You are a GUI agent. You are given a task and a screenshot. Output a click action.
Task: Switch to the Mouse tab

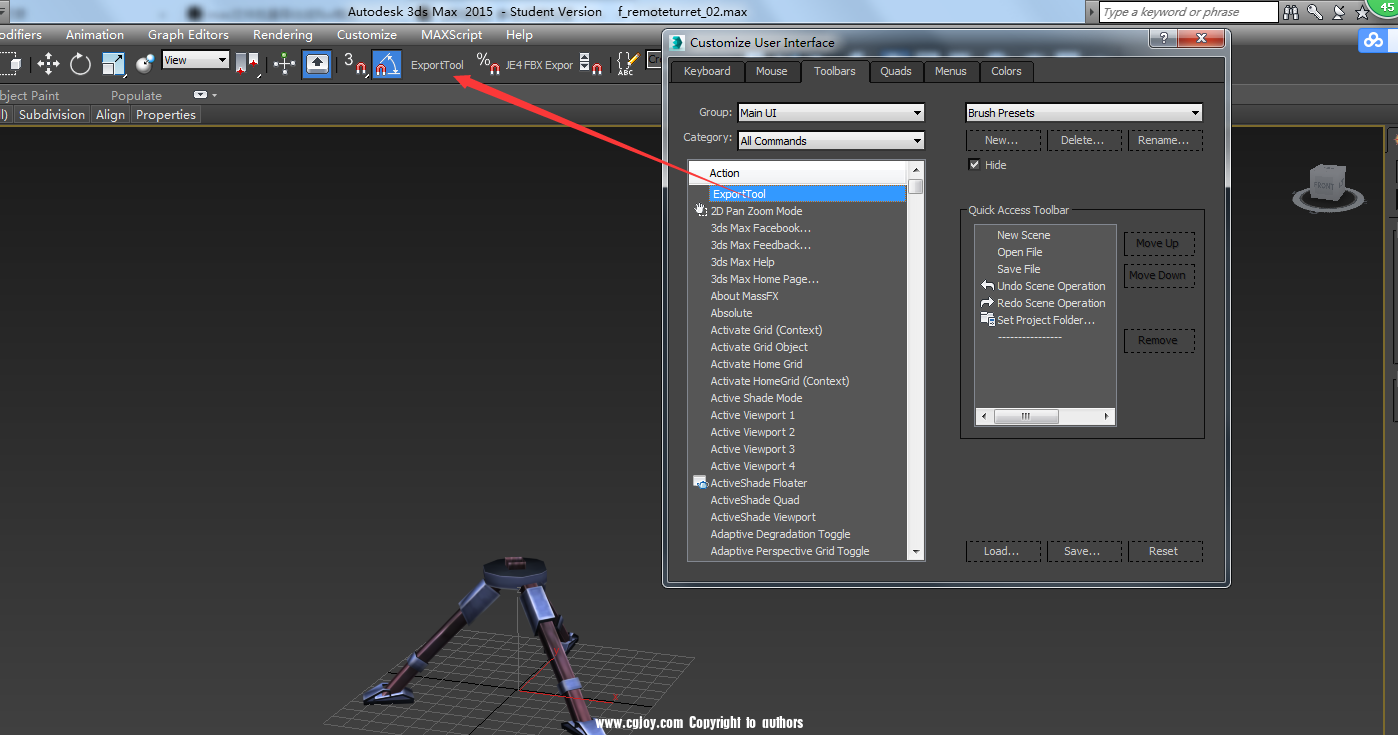pos(771,71)
